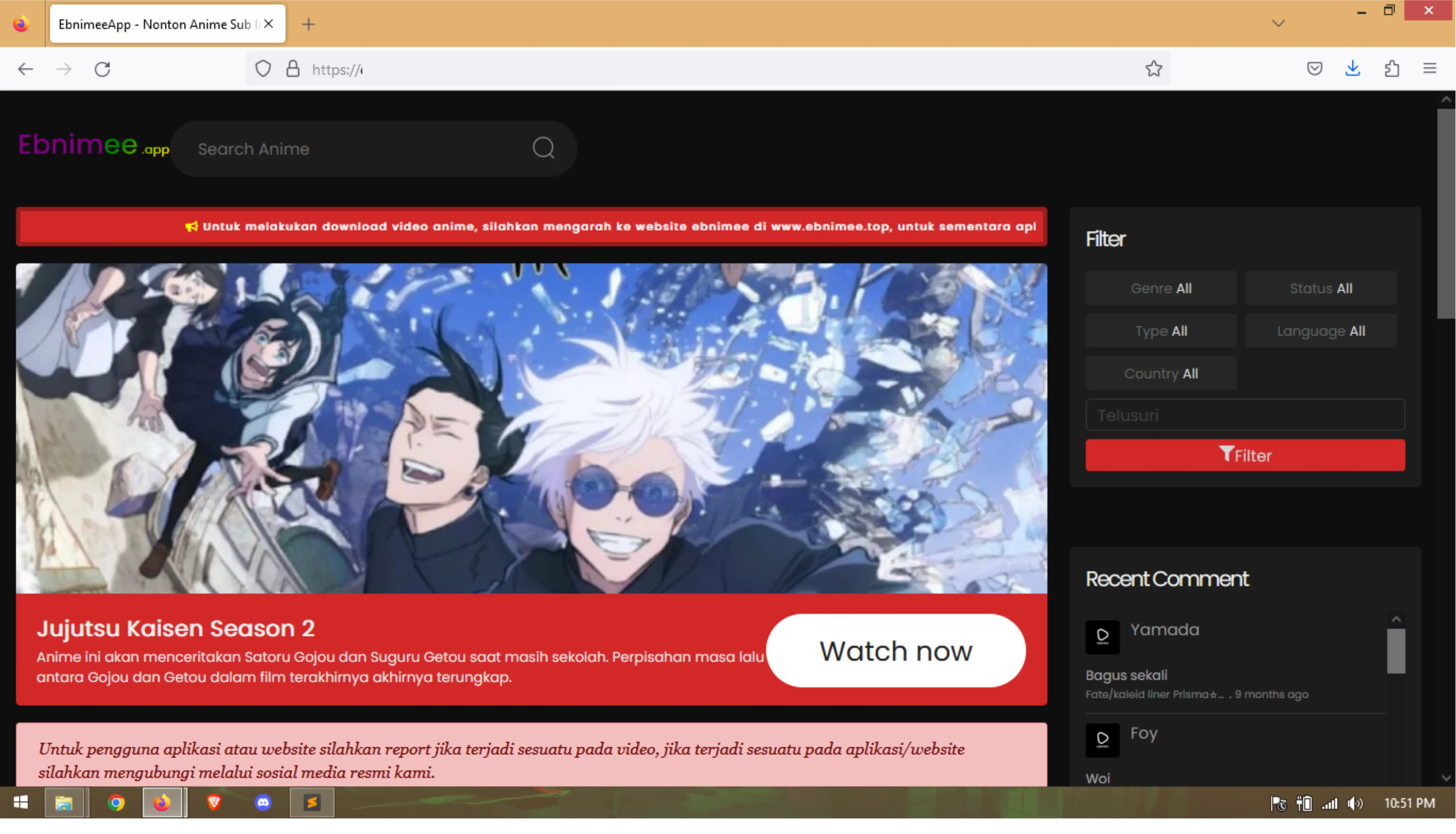Click the pink report notice text
Image resolution: width=1456 pixels, height=834 pixels.
(501, 761)
